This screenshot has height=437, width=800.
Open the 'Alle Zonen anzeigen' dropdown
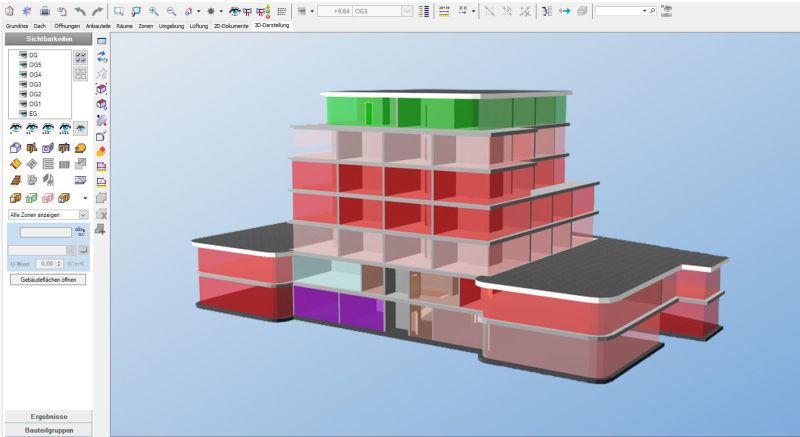(83, 214)
